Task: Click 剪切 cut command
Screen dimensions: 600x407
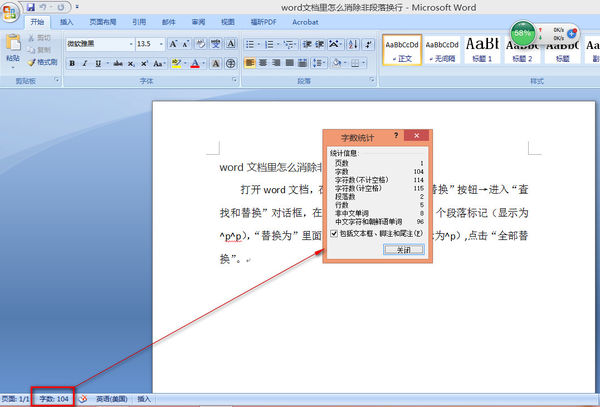Action: click(39, 37)
